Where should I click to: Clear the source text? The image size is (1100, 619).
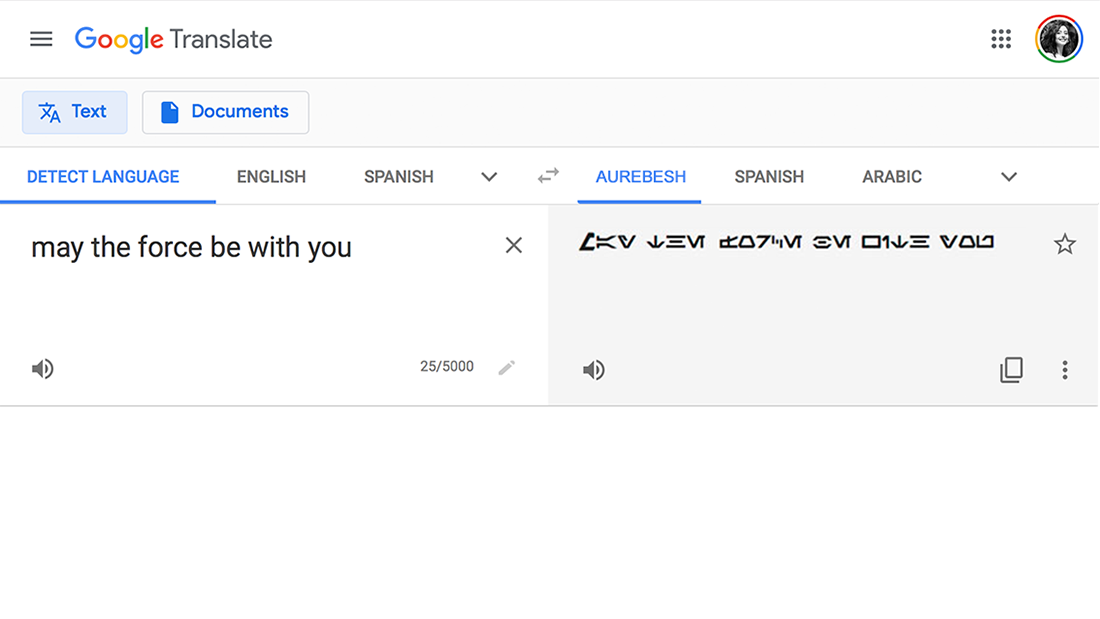[x=514, y=245]
